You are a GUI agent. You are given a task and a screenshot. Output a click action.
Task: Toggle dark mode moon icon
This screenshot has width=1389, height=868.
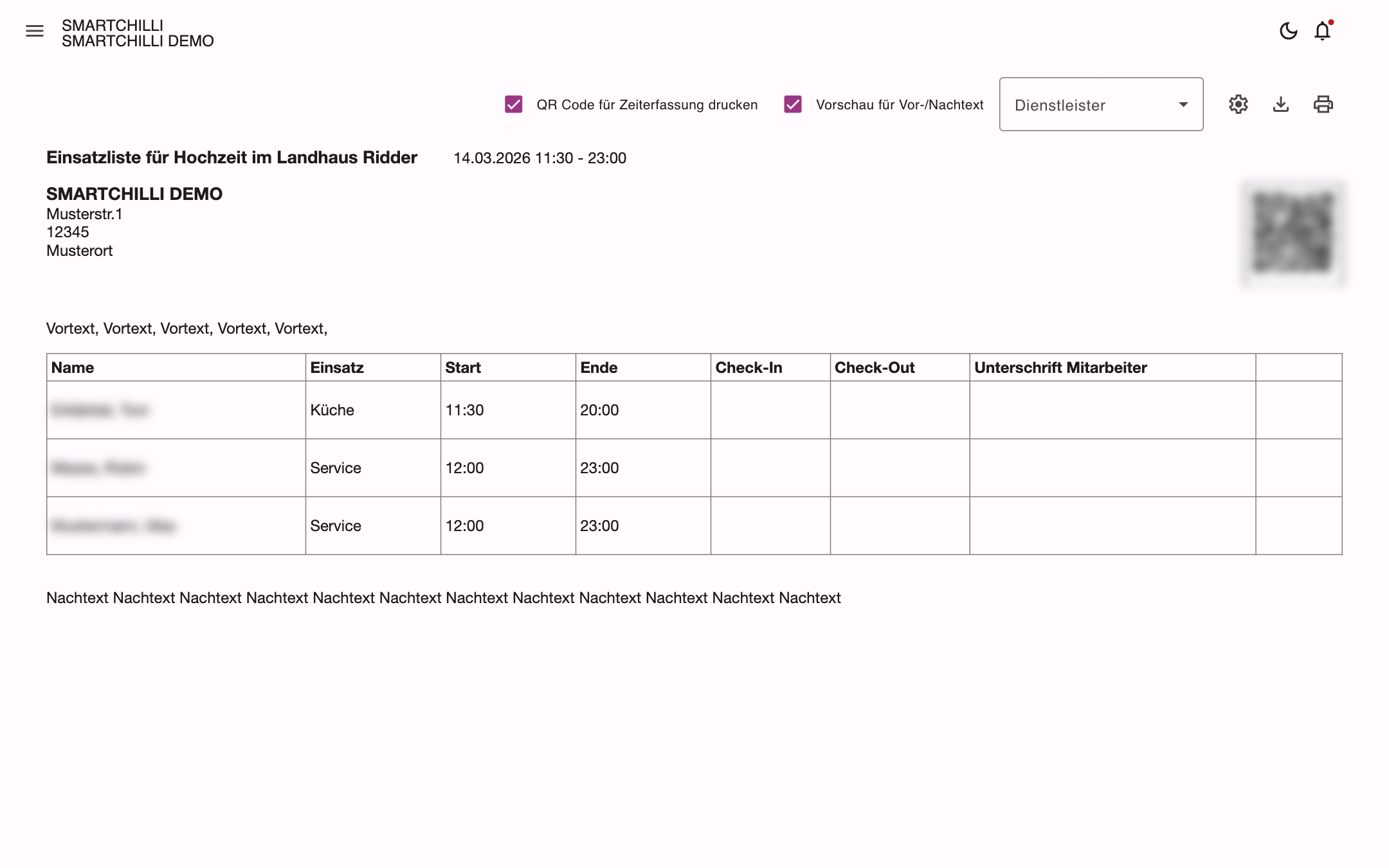1289,31
